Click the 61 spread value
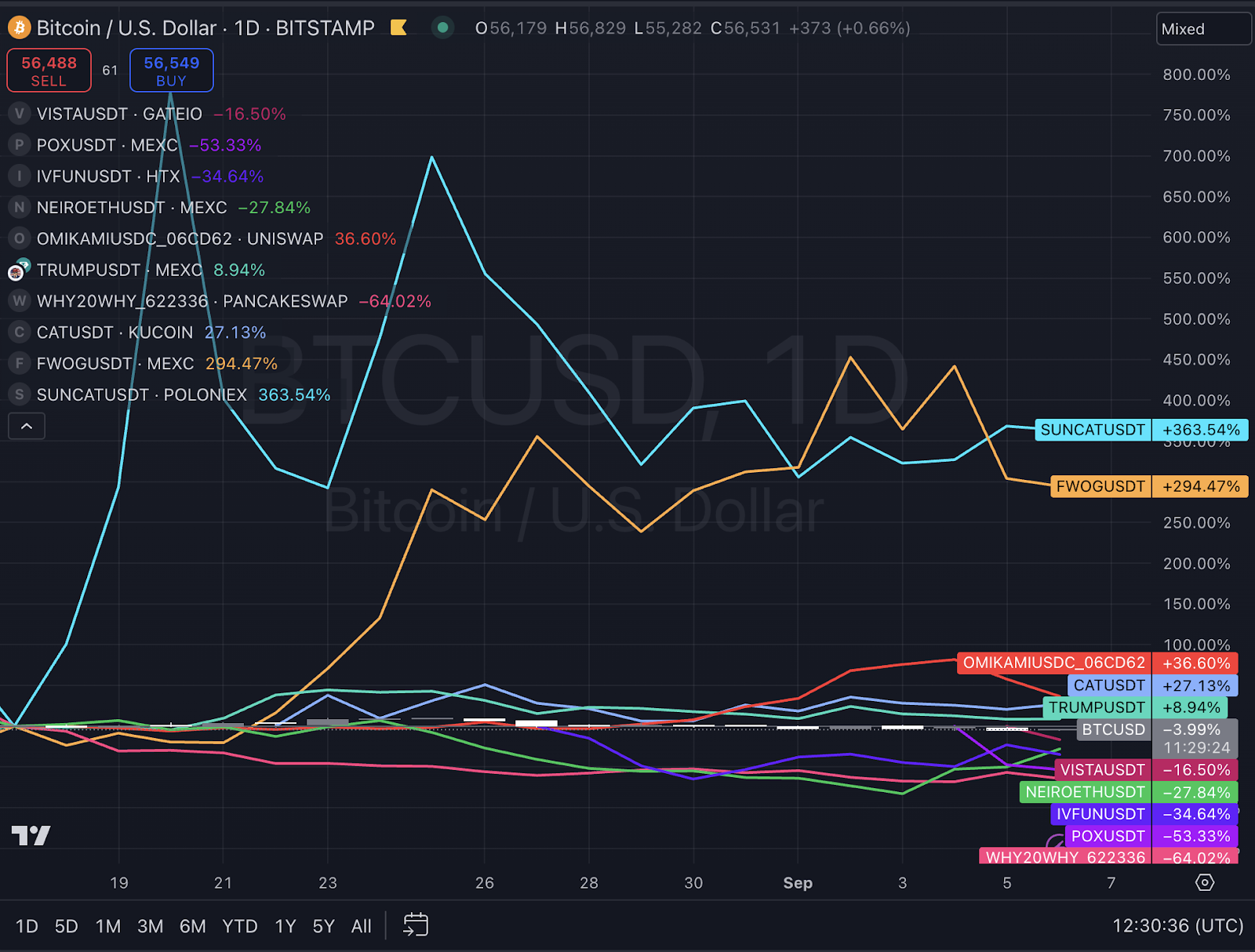This screenshot has width=1255, height=952. coord(110,71)
